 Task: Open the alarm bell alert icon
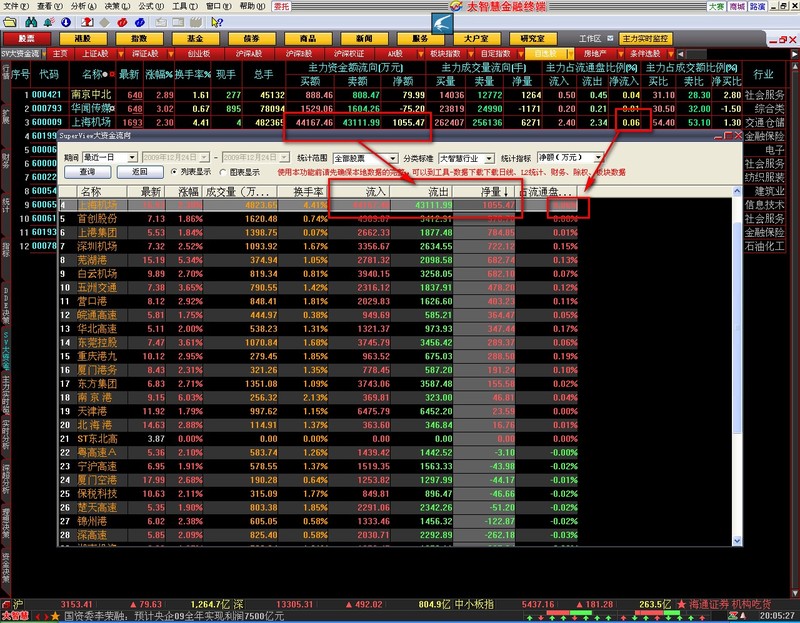pos(48,22)
